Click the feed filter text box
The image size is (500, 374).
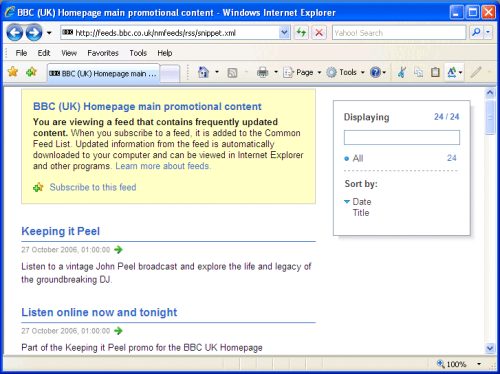point(402,137)
